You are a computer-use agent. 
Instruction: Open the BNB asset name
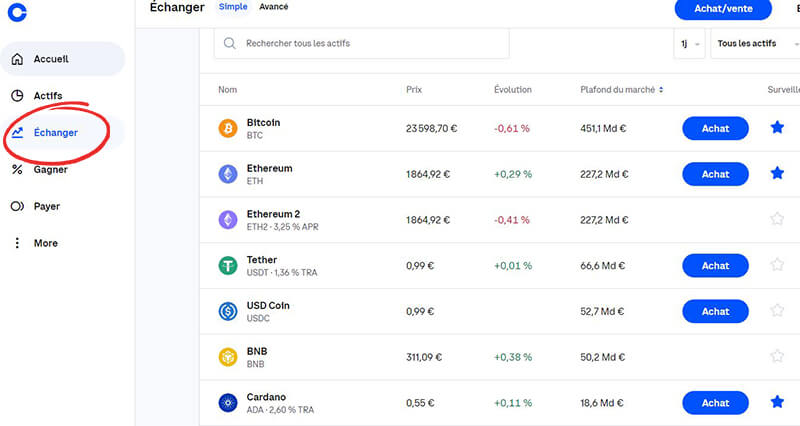[257, 352]
